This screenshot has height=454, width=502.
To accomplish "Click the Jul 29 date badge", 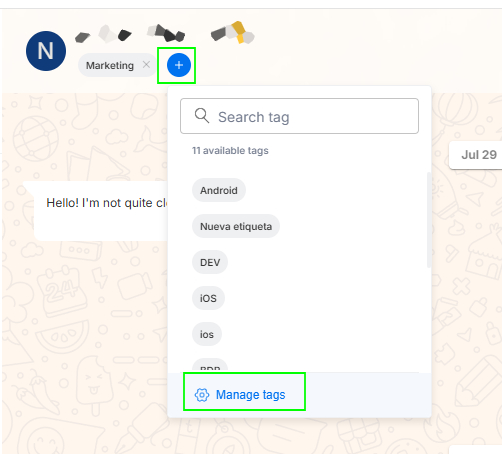I will 476,155.
